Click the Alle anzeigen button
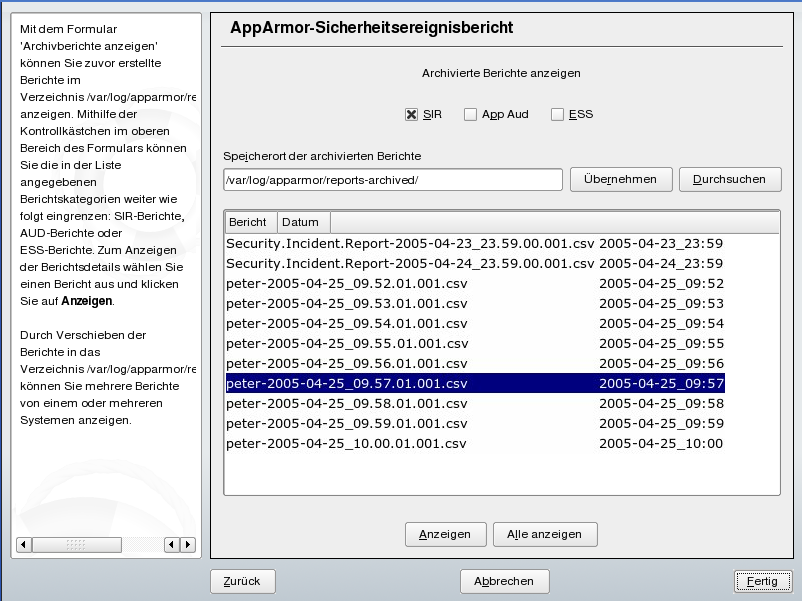 click(x=544, y=535)
